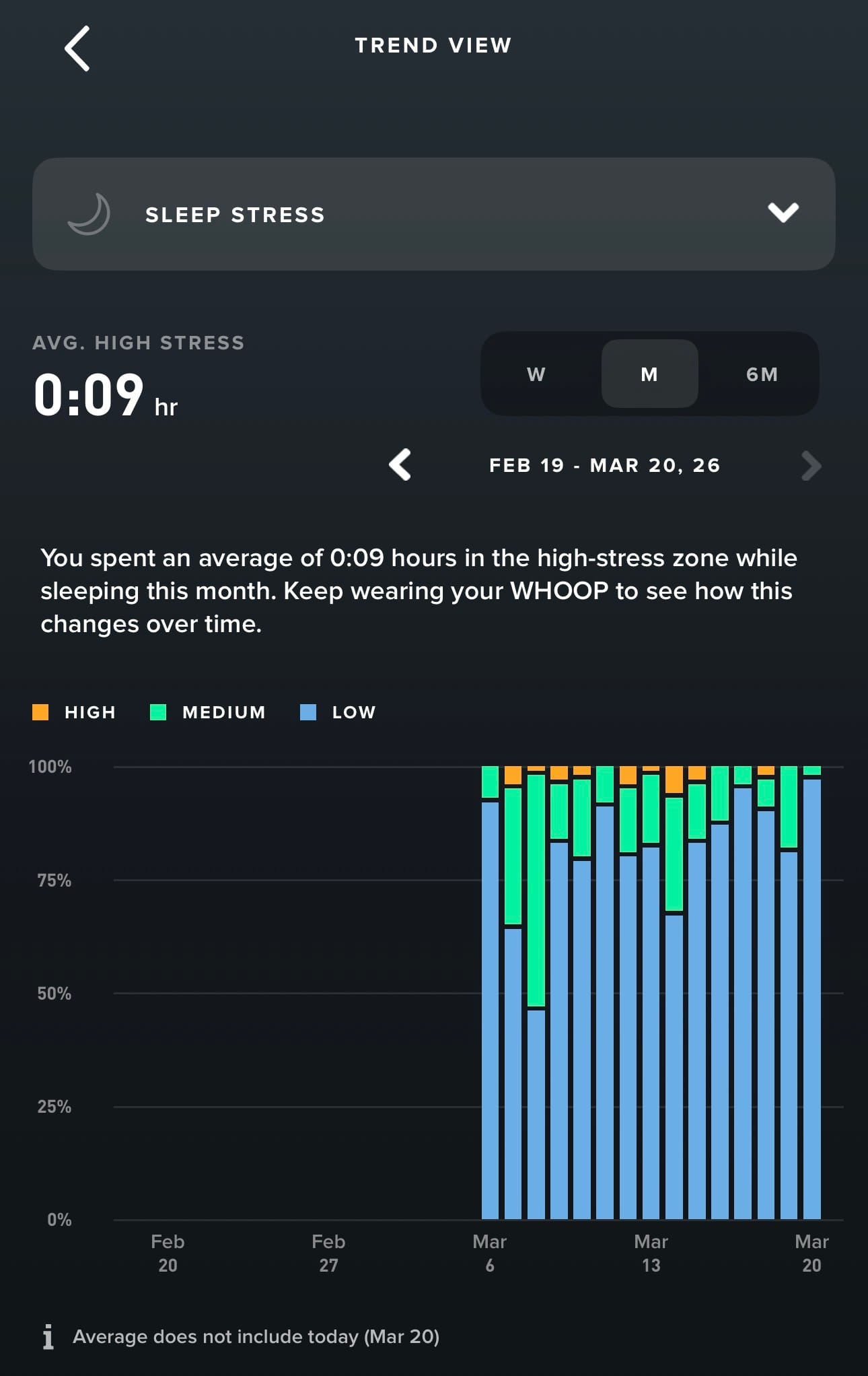Screen dimensions: 868x1376
Task: Tap the moon sleep icon
Action: [89, 214]
